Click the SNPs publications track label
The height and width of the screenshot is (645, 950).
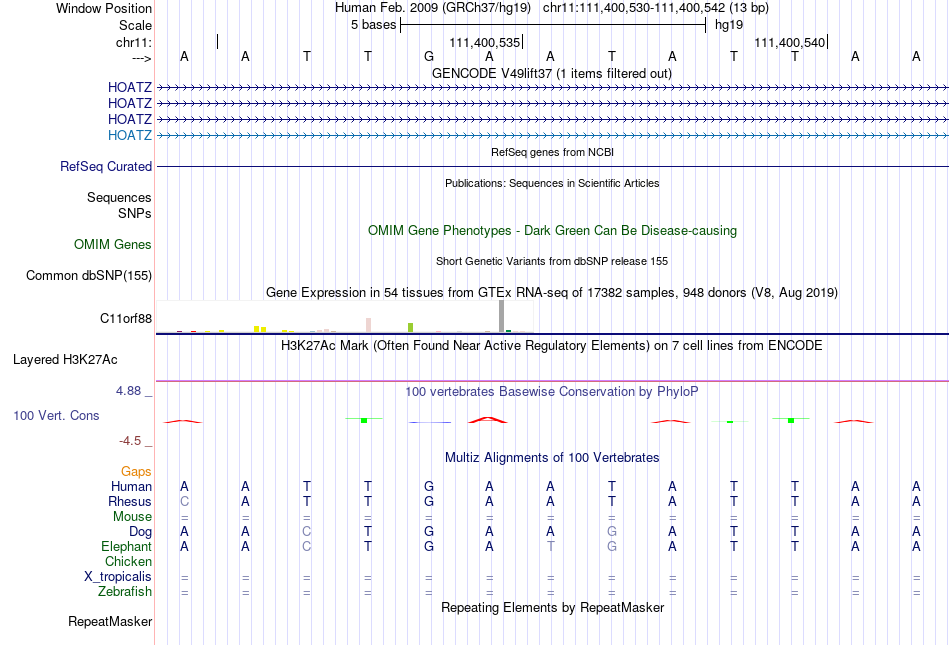[135, 213]
